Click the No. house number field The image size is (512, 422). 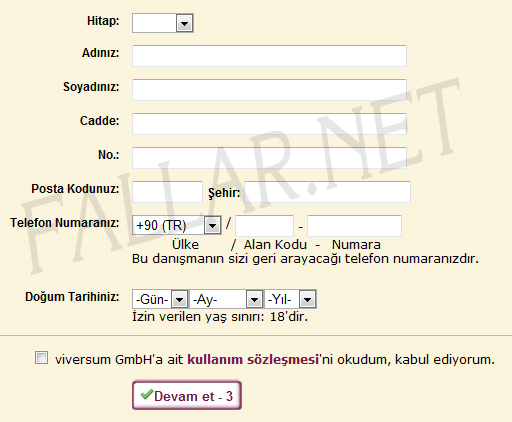pyautogui.click(x=269, y=158)
